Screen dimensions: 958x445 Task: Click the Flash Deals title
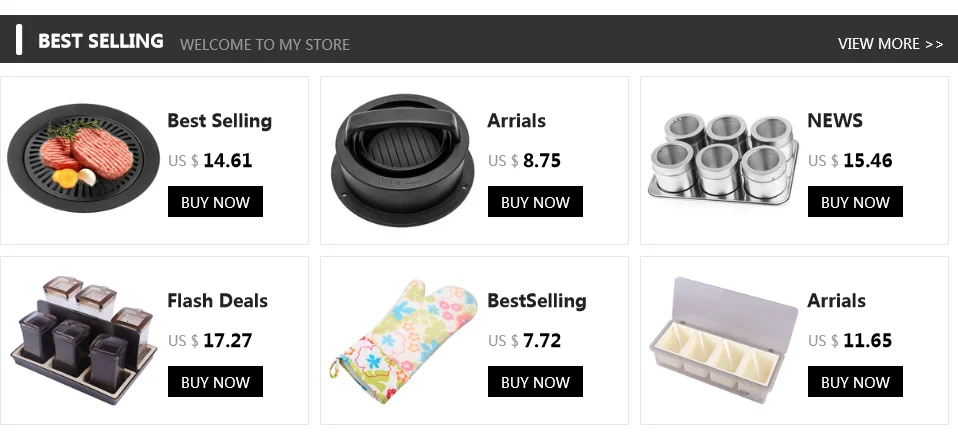[x=217, y=301]
